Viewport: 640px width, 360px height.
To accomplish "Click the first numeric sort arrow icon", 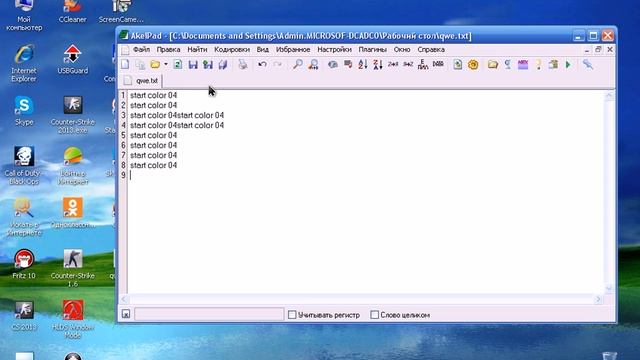I will pos(393,64).
